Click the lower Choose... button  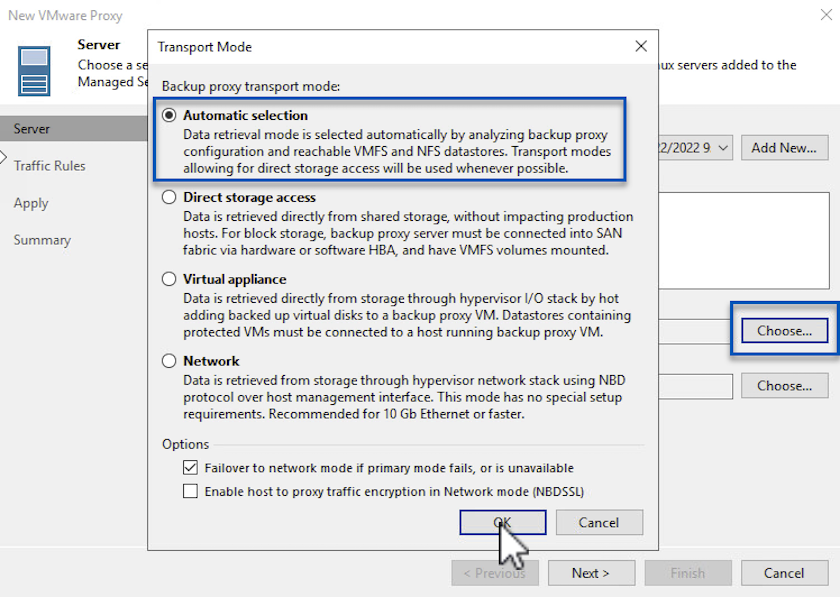[784, 386]
